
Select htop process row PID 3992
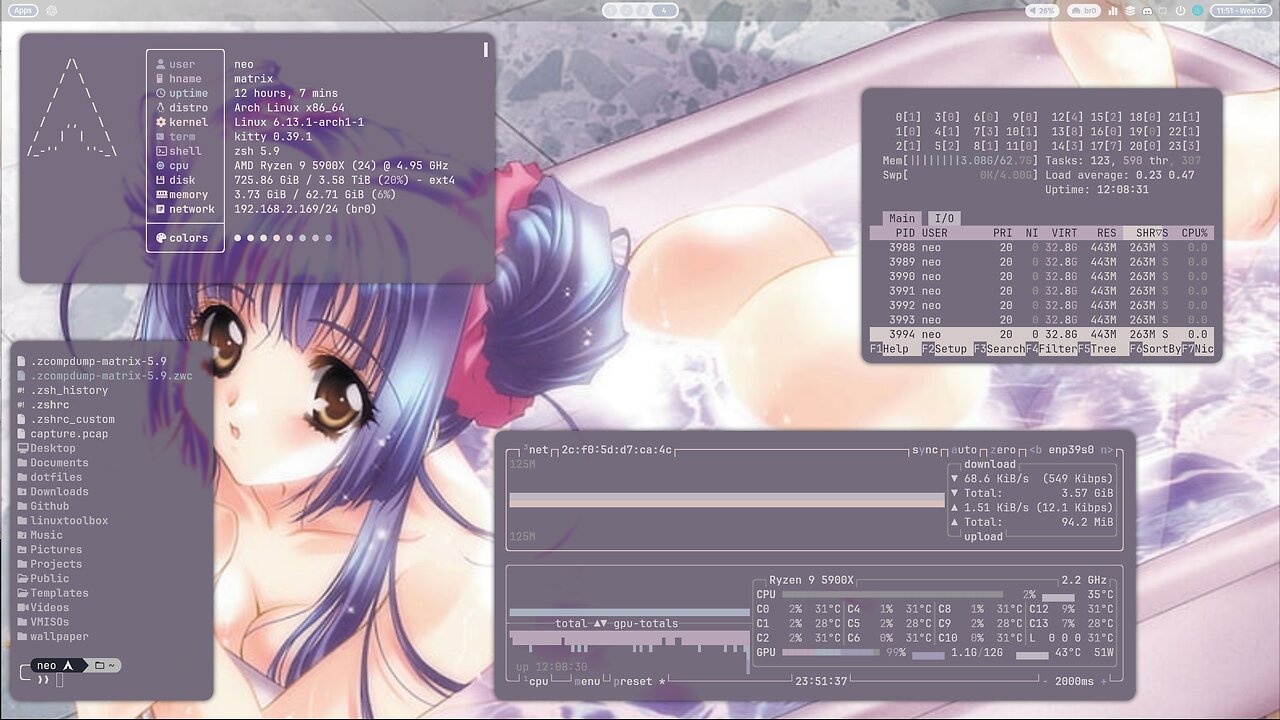pyautogui.click(x=1042, y=305)
